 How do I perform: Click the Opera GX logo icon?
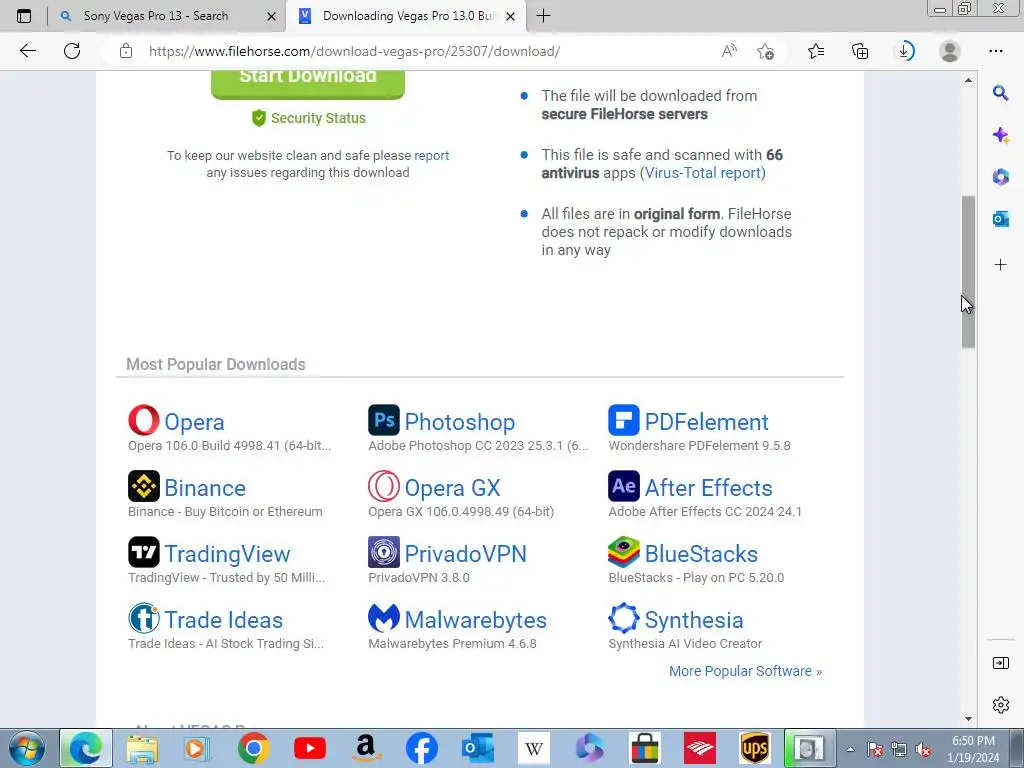point(384,486)
